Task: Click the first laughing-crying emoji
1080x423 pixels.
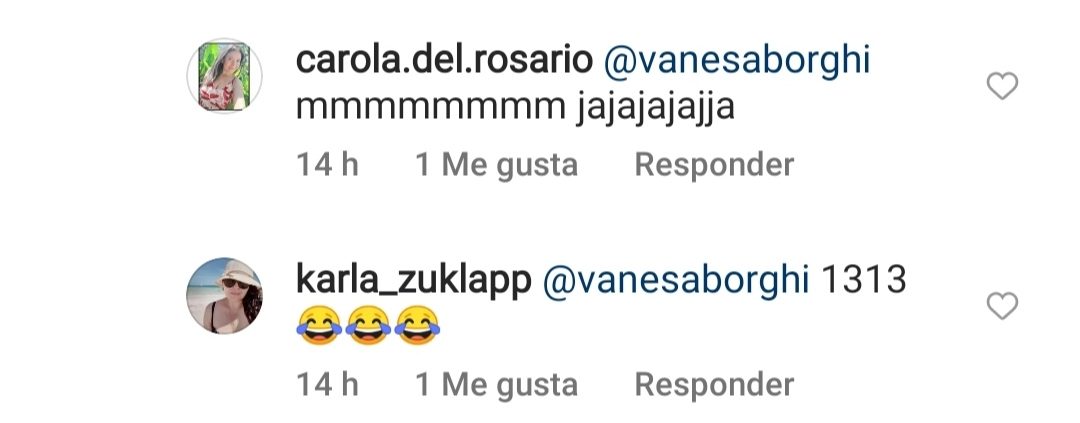Action: (x=319, y=326)
